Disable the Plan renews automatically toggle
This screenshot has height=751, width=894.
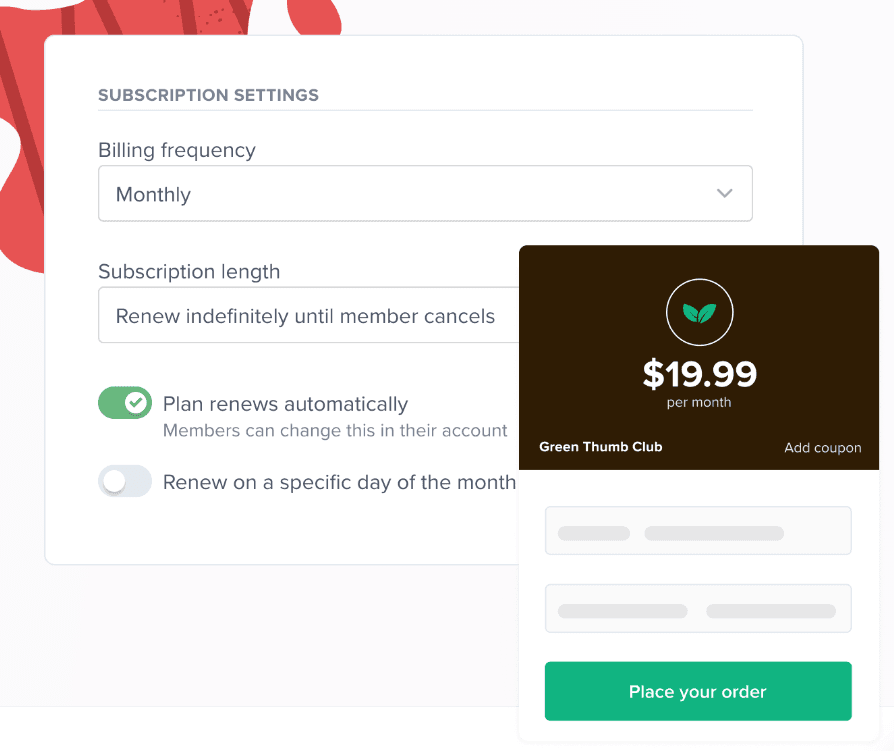[x=125, y=403]
